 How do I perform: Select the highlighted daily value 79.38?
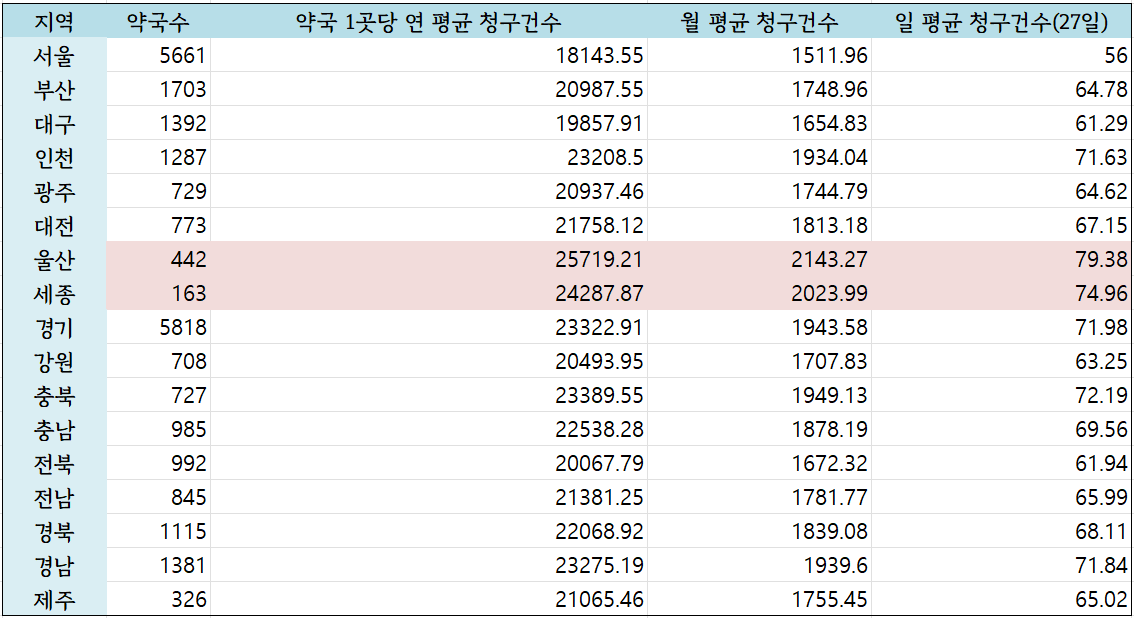1100,260
